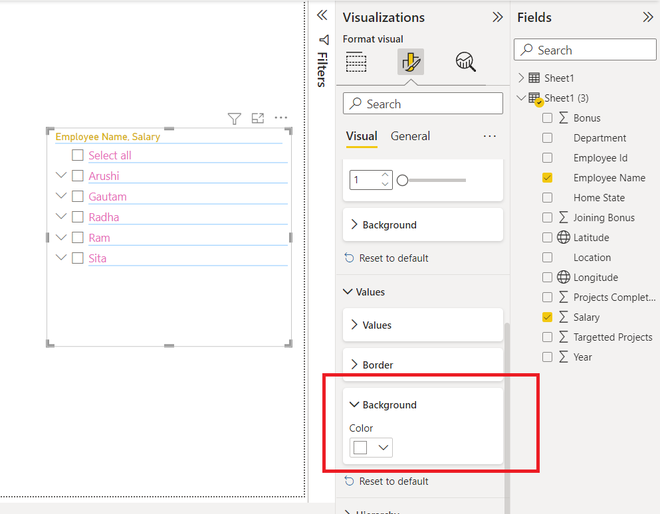Image resolution: width=660 pixels, height=514 pixels.
Task: Switch to the Visual tab
Action: [x=362, y=136]
